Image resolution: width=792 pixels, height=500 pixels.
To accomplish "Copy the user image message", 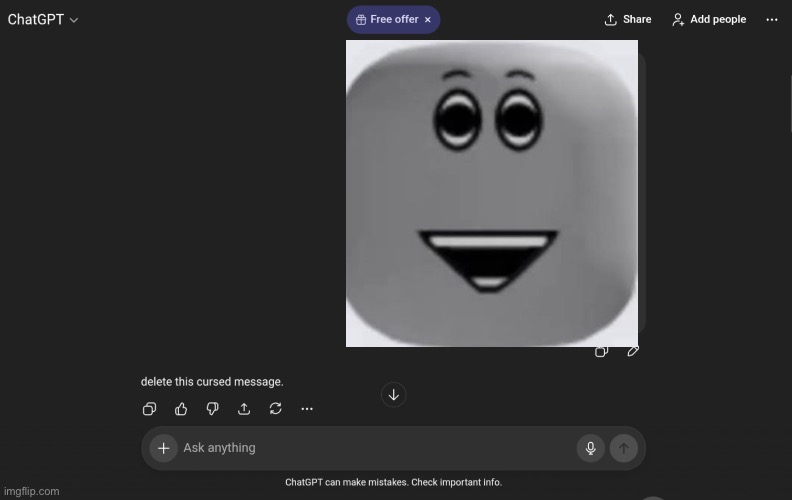I will point(601,351).
